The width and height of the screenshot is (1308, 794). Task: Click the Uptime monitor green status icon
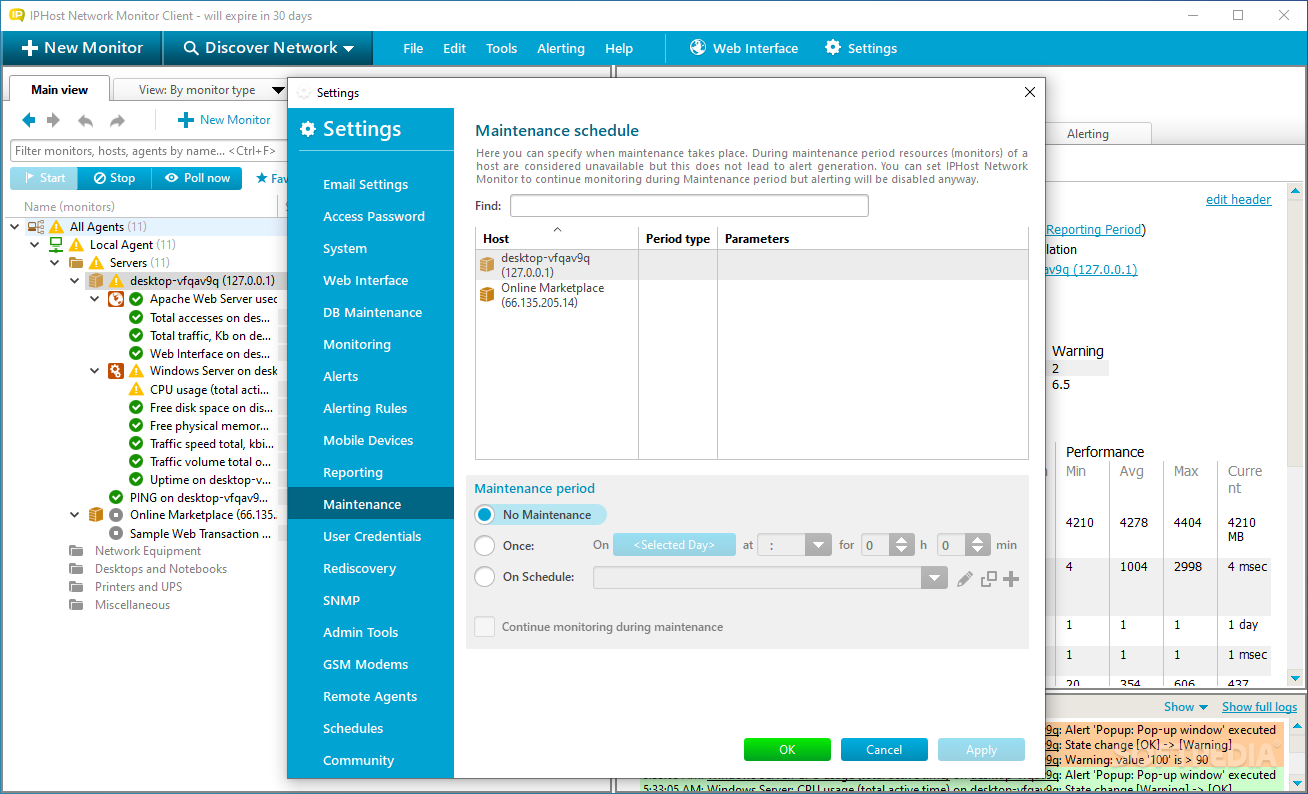pos(136,479)
